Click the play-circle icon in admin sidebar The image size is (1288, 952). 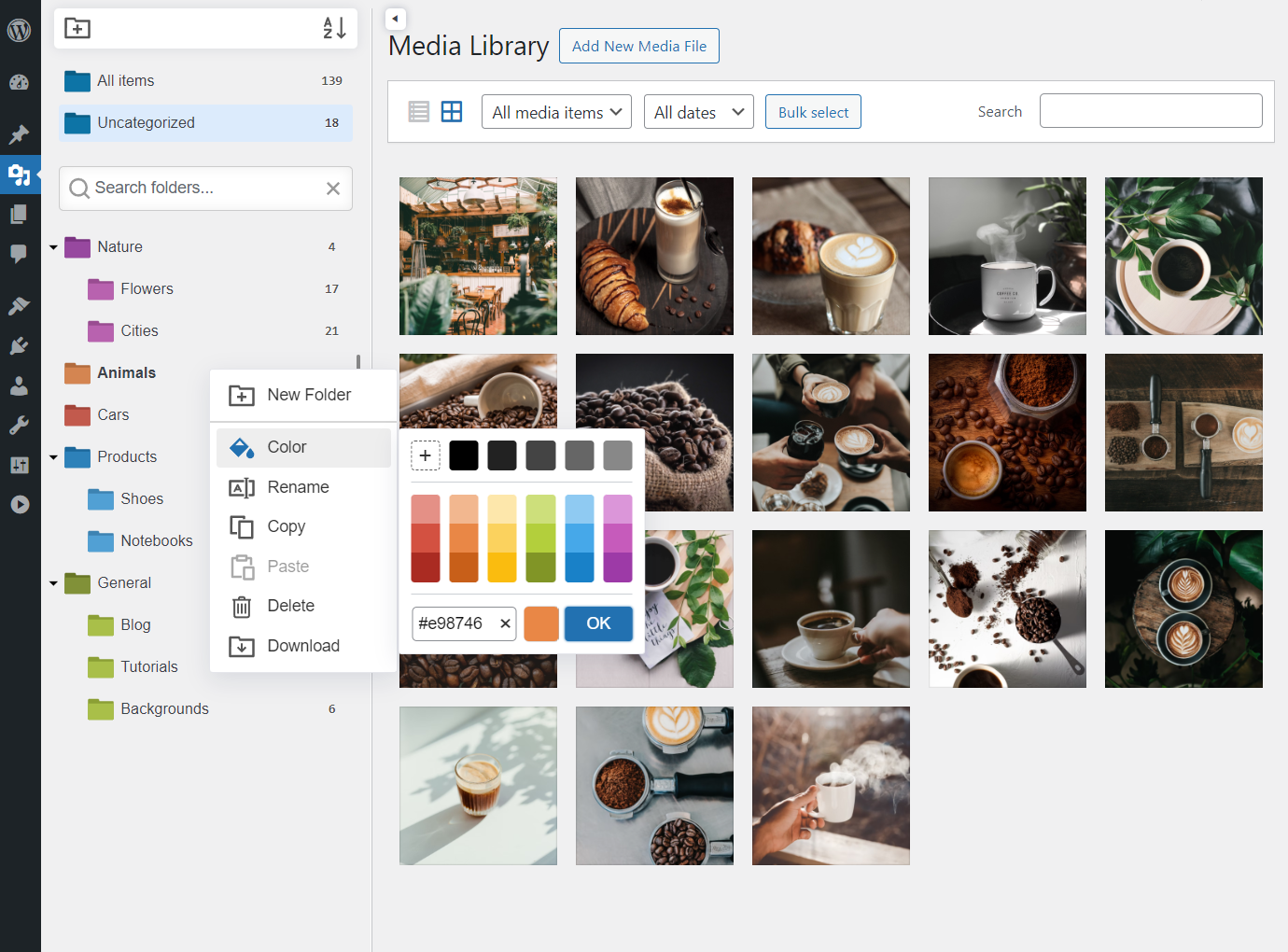[x=20, y=505]
